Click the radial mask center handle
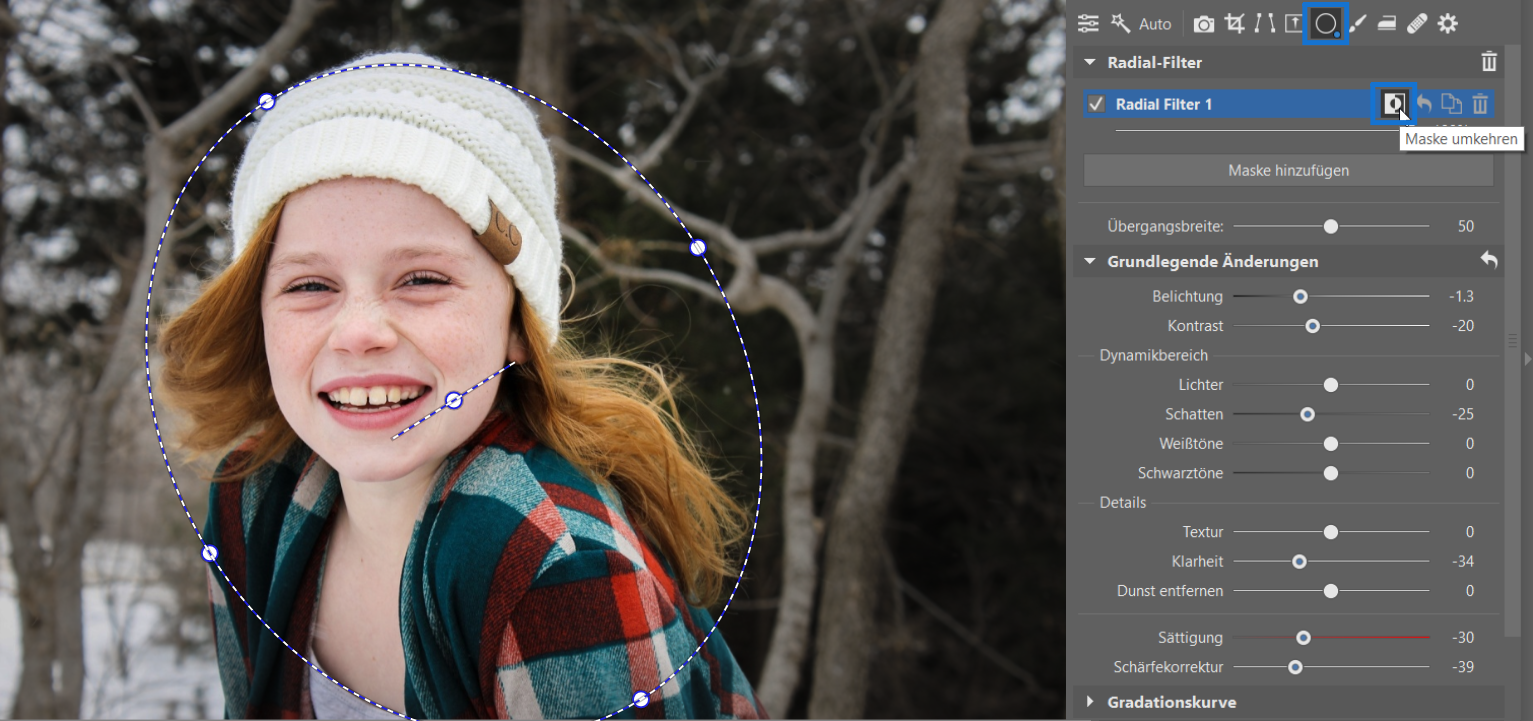The image size is (1533, 721). [453, 400]
